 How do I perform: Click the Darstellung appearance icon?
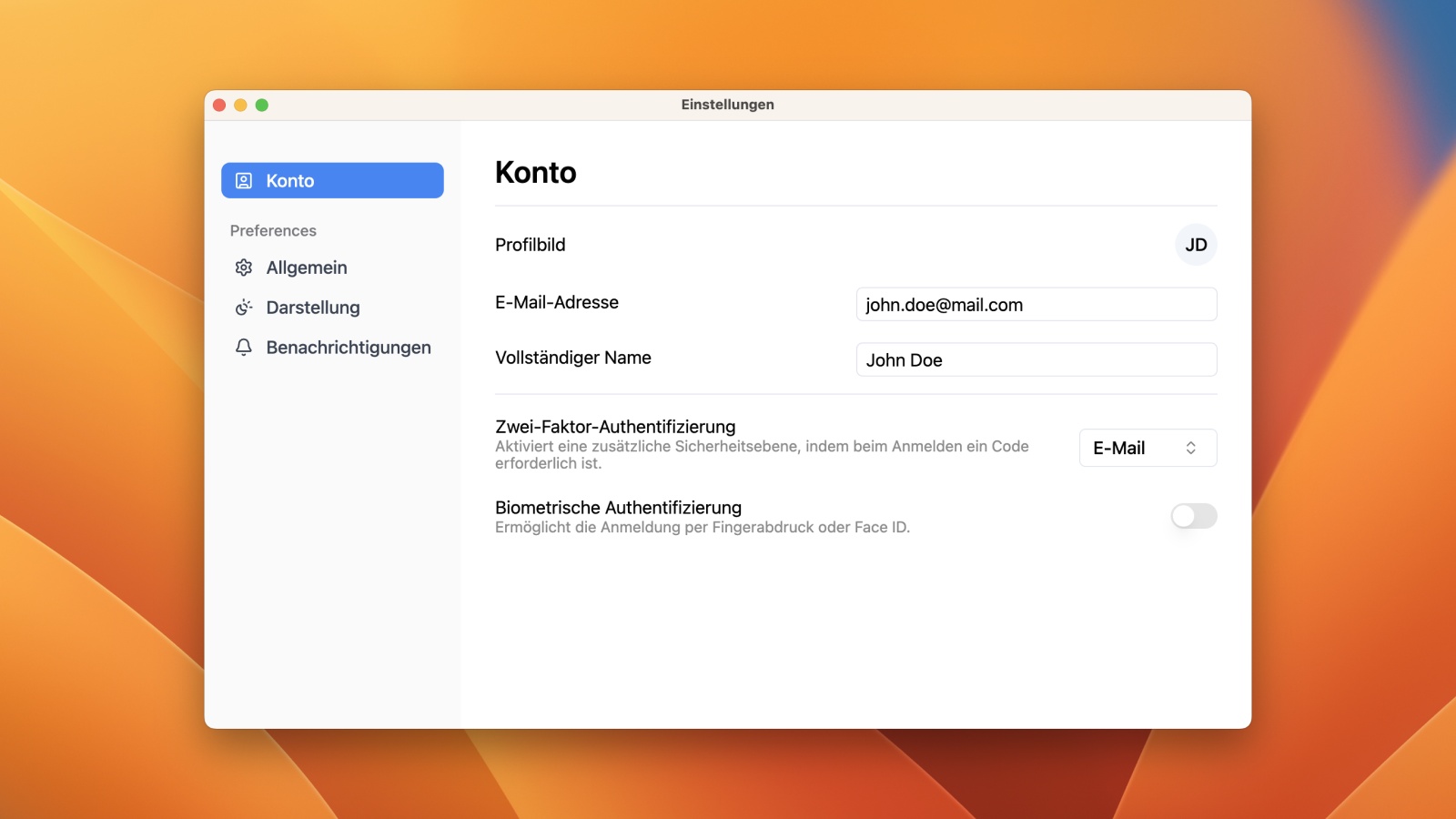point(244,308)
